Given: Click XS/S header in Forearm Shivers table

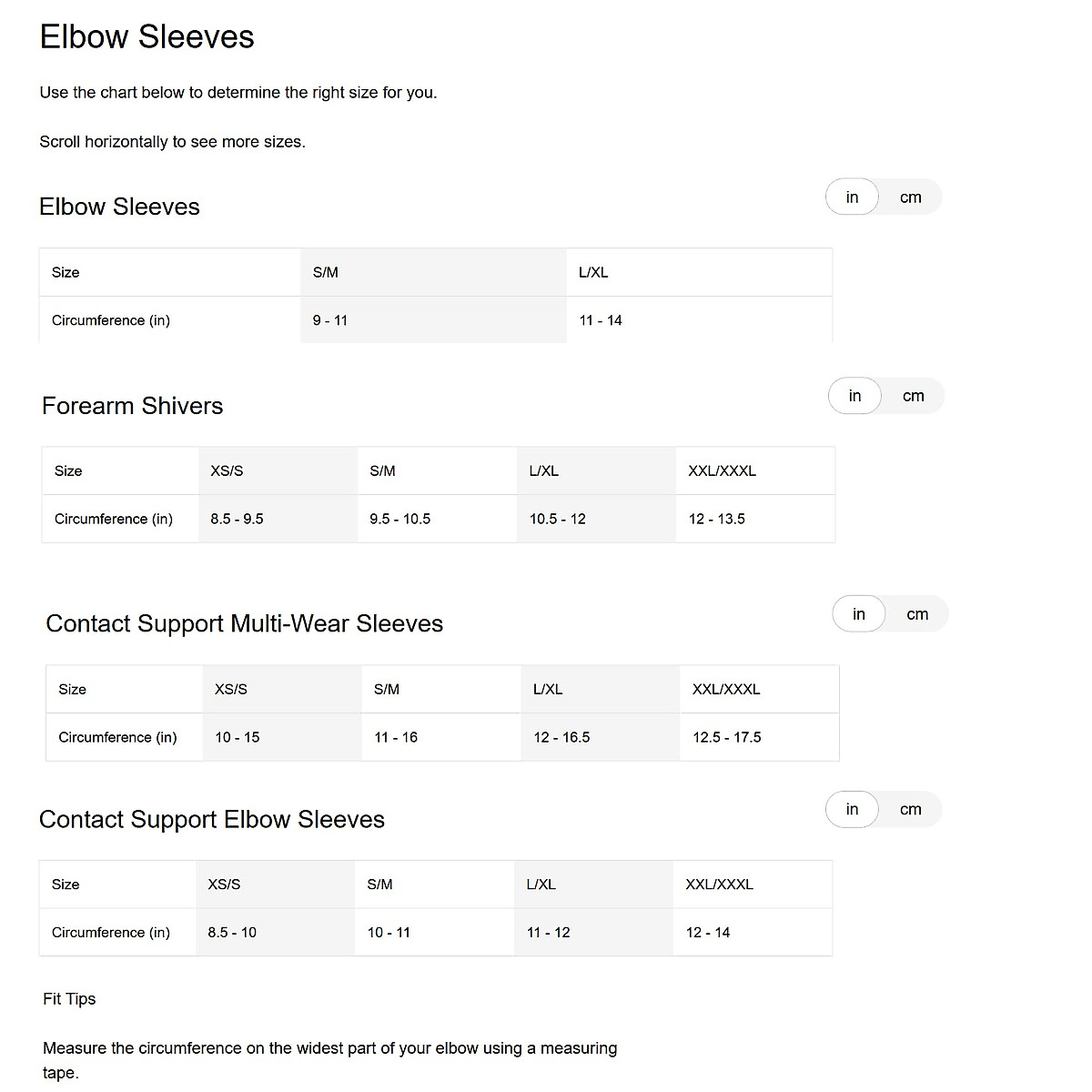Looking at the screenshot, I should [227, 470].
